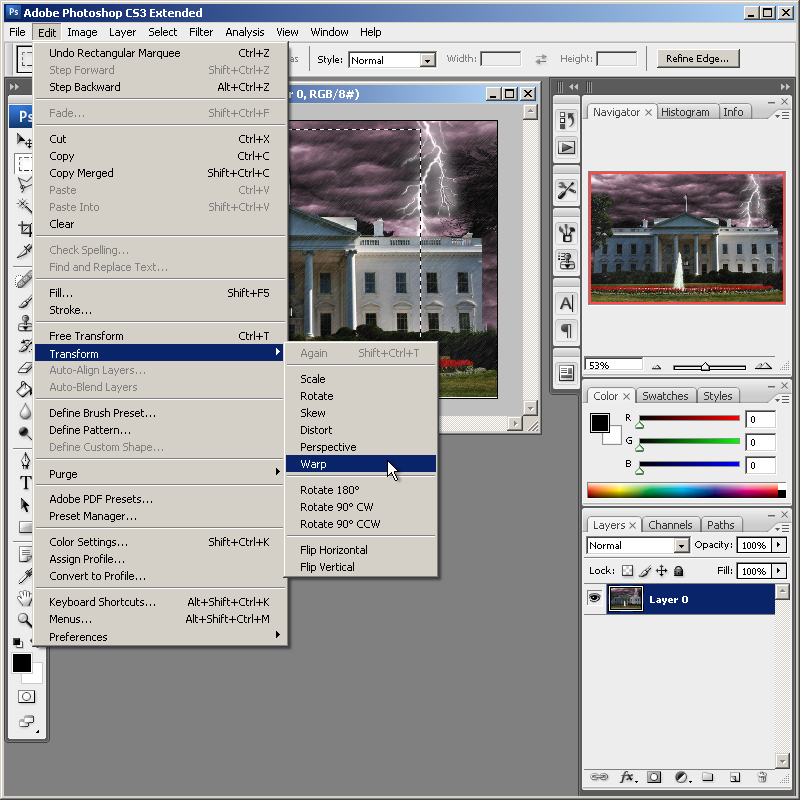Choose Flip Horizontal
This screenshot has height=800, width=800.
pyautogui.click(x=361, y=549)
